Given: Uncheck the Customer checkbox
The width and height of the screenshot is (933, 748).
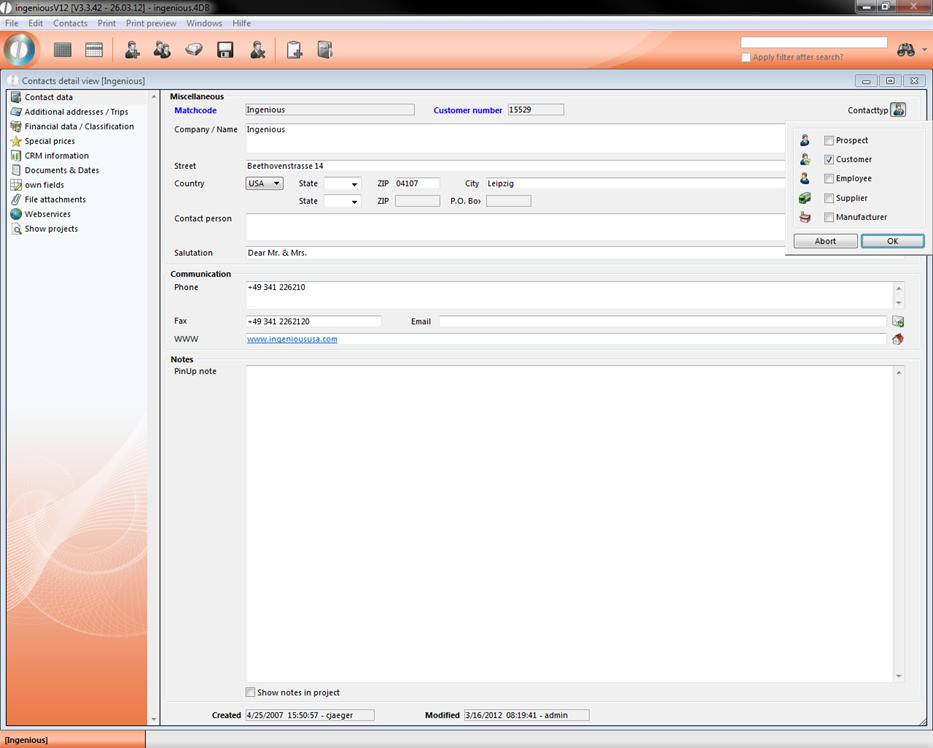Looking at the screenshot, I should pos(829,160).
